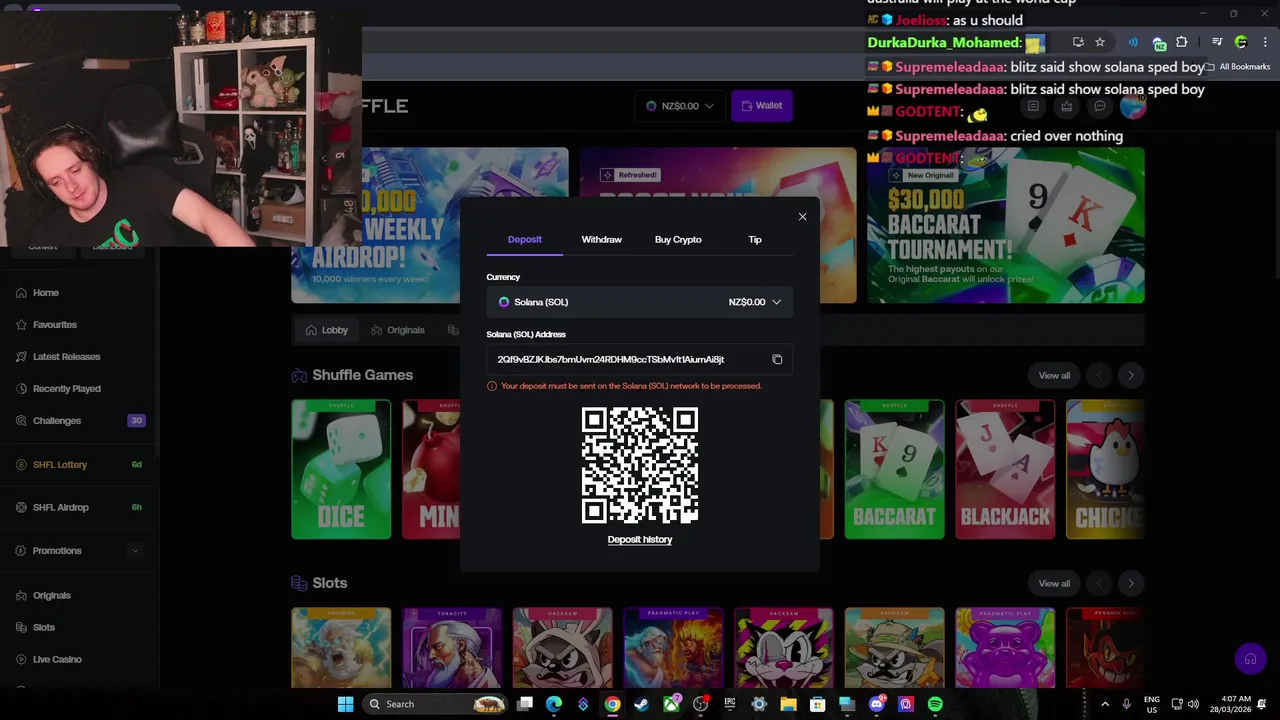Screen dimensions: 1280x720
Task: Click the install app icon in address bar
Action: pos(1078,42)
